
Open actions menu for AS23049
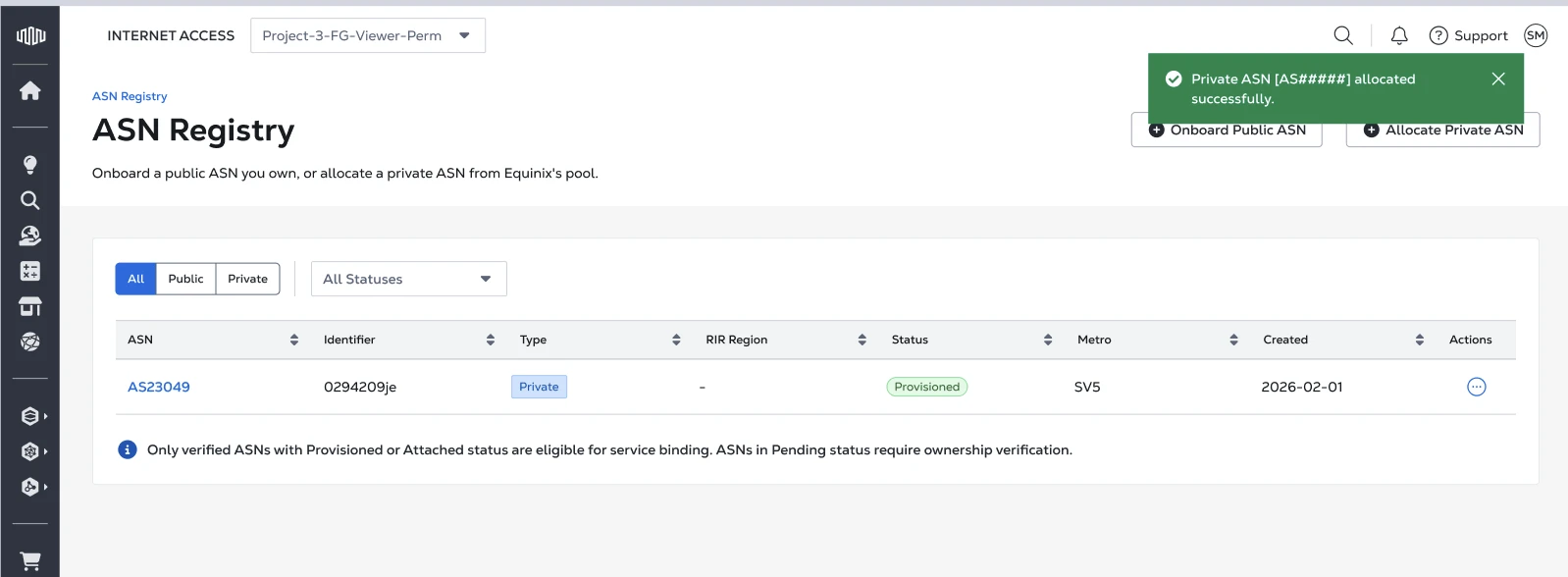pyautogui.click(x=1476, y=387)
